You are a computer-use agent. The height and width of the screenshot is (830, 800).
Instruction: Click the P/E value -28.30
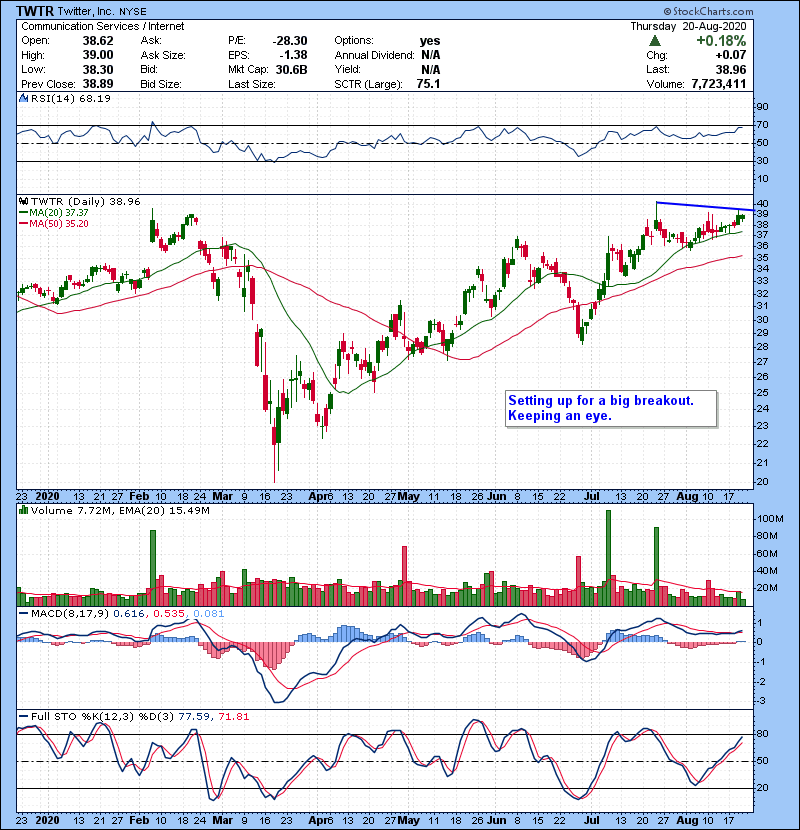(290, 41)
